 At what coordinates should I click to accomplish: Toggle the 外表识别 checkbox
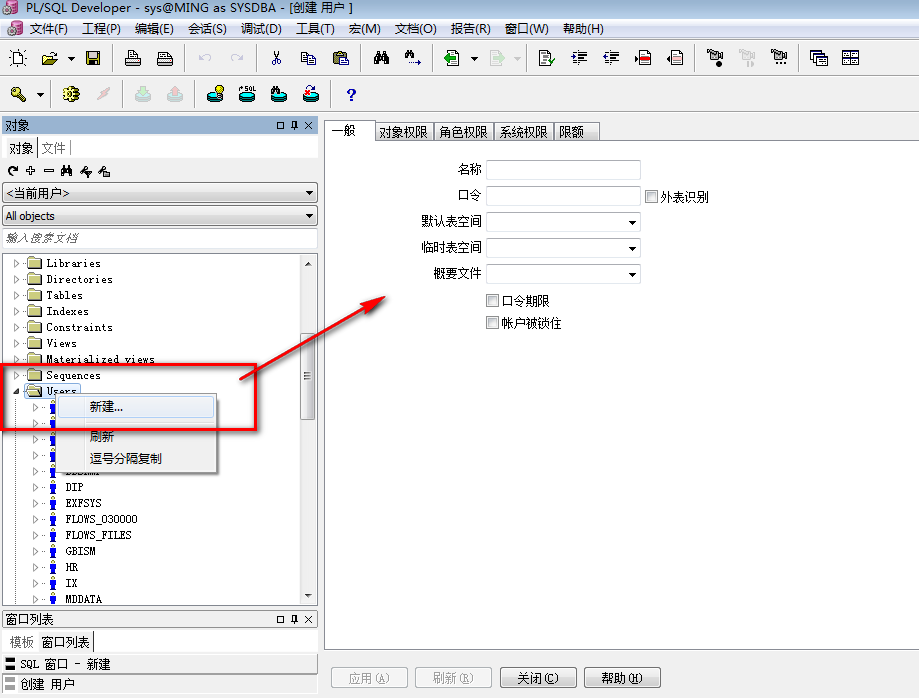pos(651,196)
